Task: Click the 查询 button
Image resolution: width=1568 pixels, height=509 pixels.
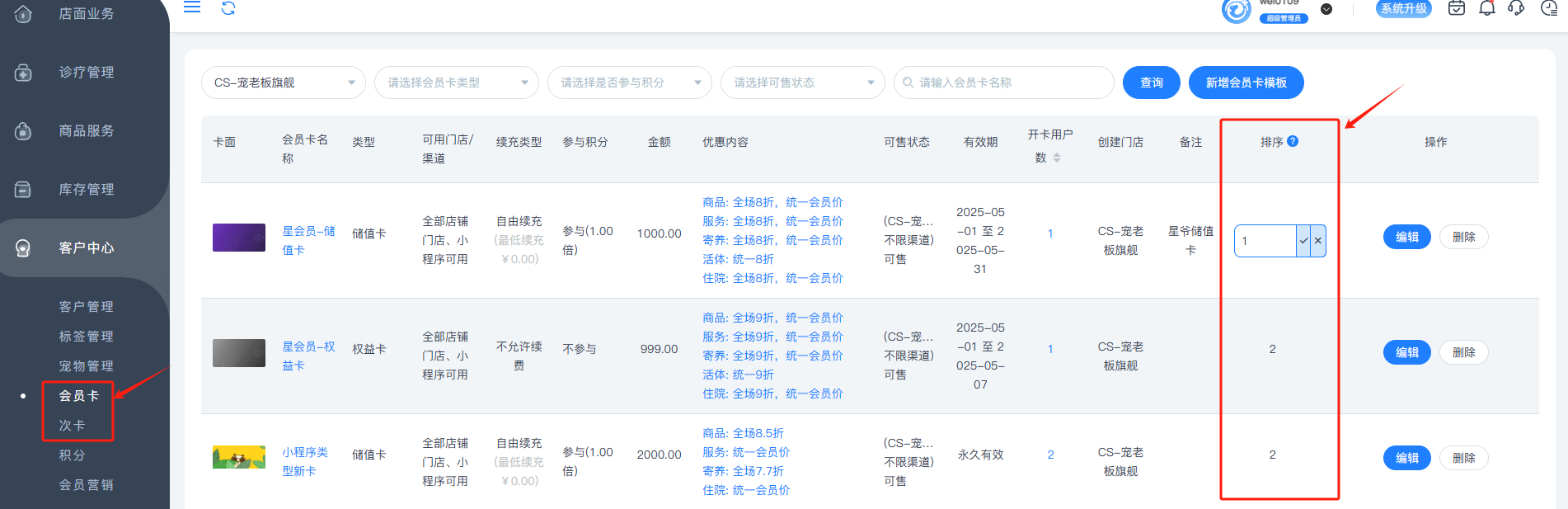Action: point(1152,82)
